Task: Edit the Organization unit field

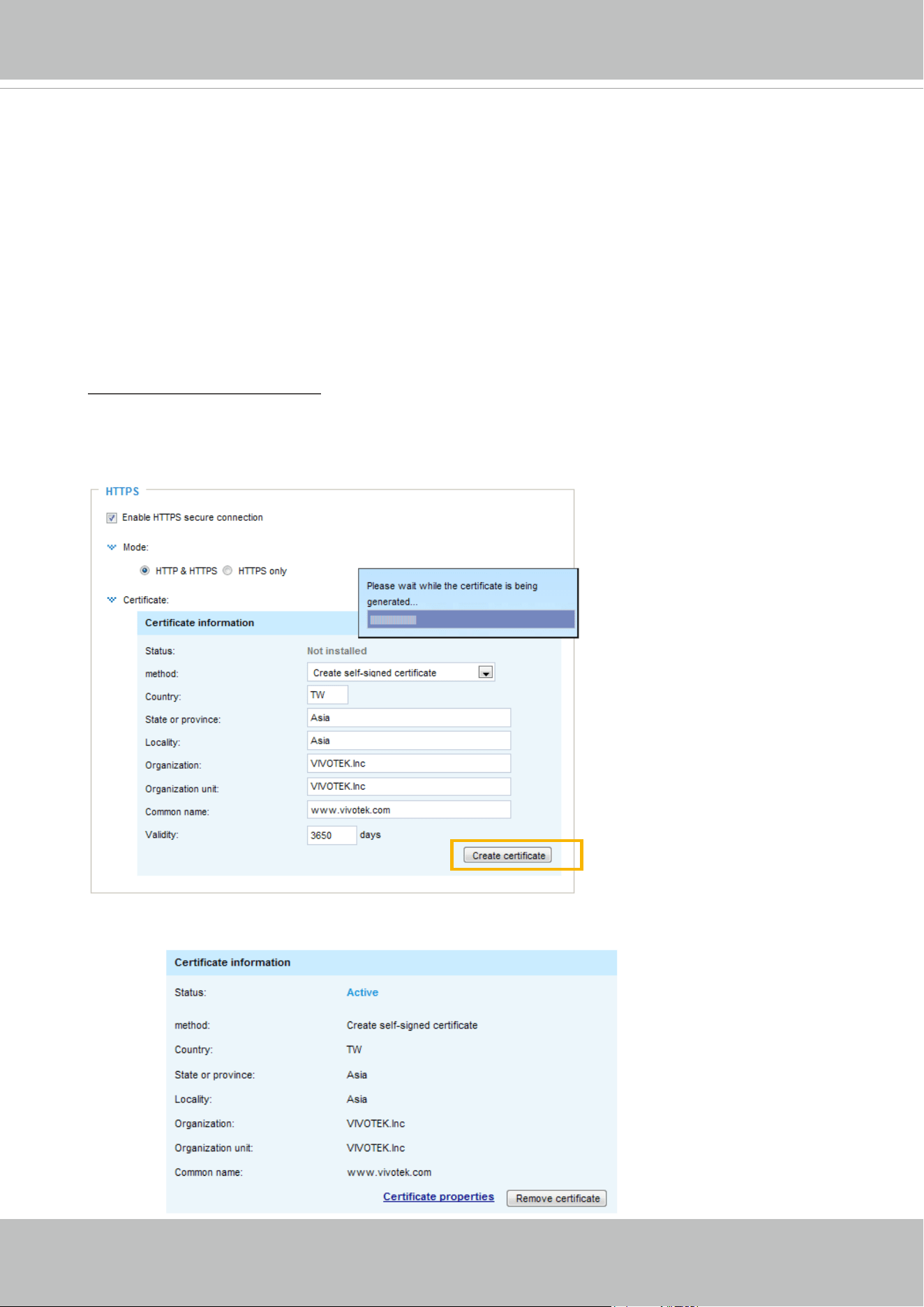Action: click(x=409, y=786)
